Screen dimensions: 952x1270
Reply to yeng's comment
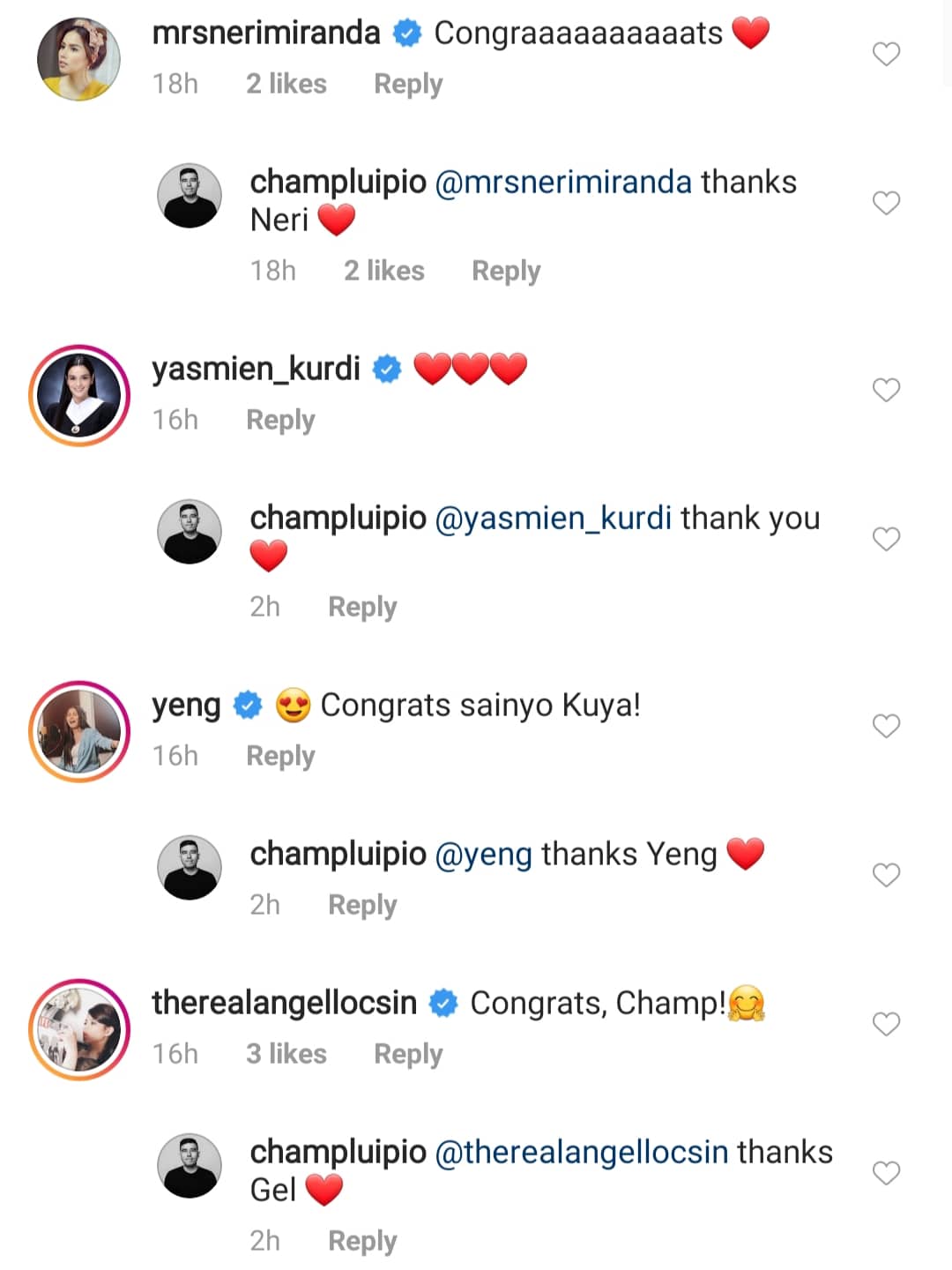[x=280, y=757]
